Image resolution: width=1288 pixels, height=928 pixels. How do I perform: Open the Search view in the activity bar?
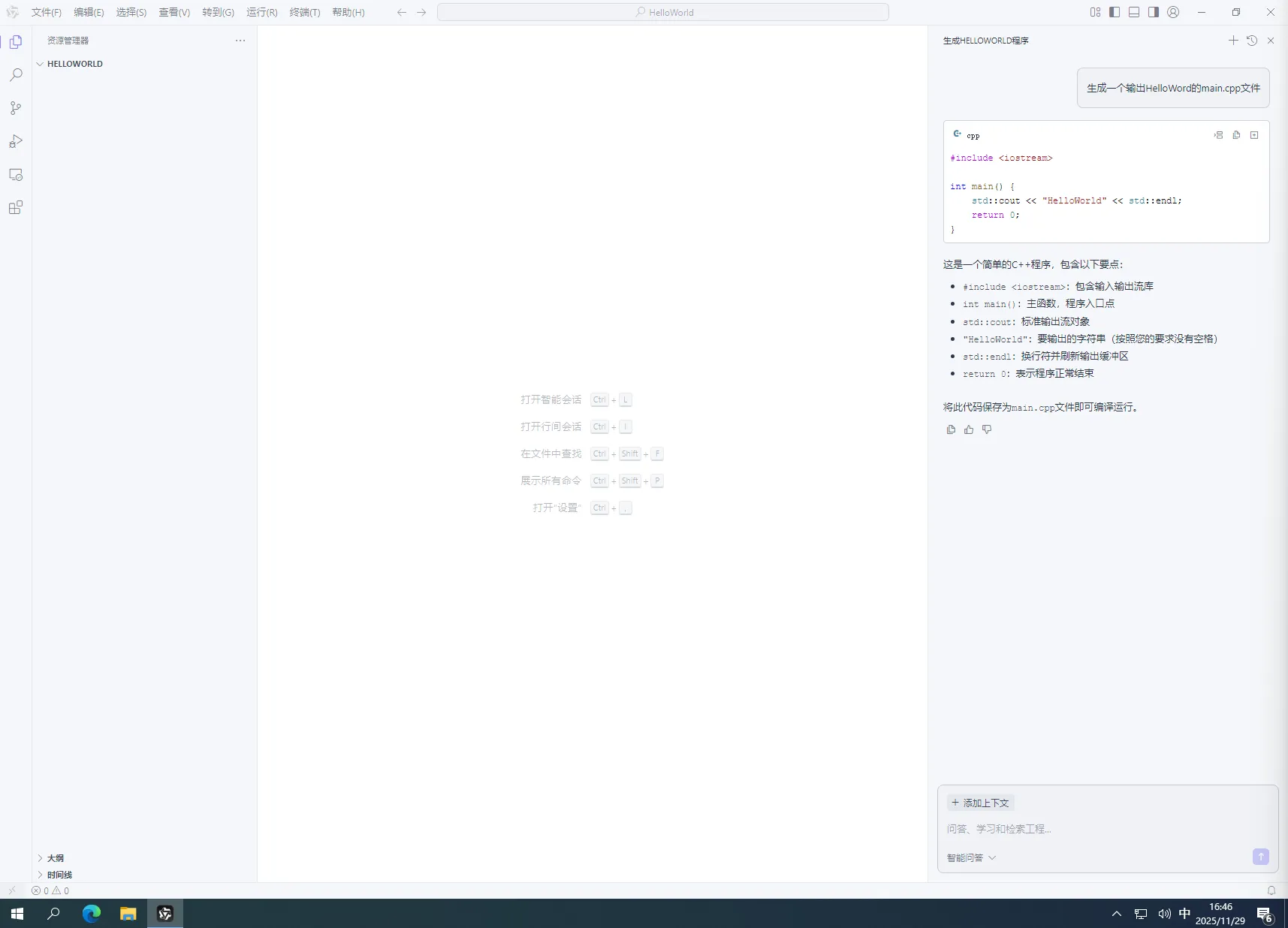coord(16,75)
